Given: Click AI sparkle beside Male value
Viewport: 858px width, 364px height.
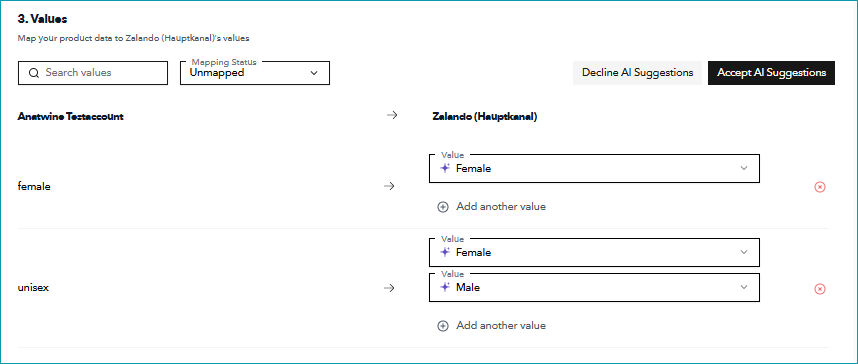Looking at the screenshot, I should click(445, 287).
